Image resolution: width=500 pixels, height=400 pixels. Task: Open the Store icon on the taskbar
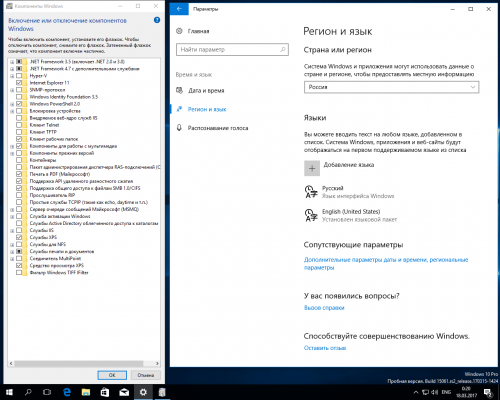(x=105, y=392)
